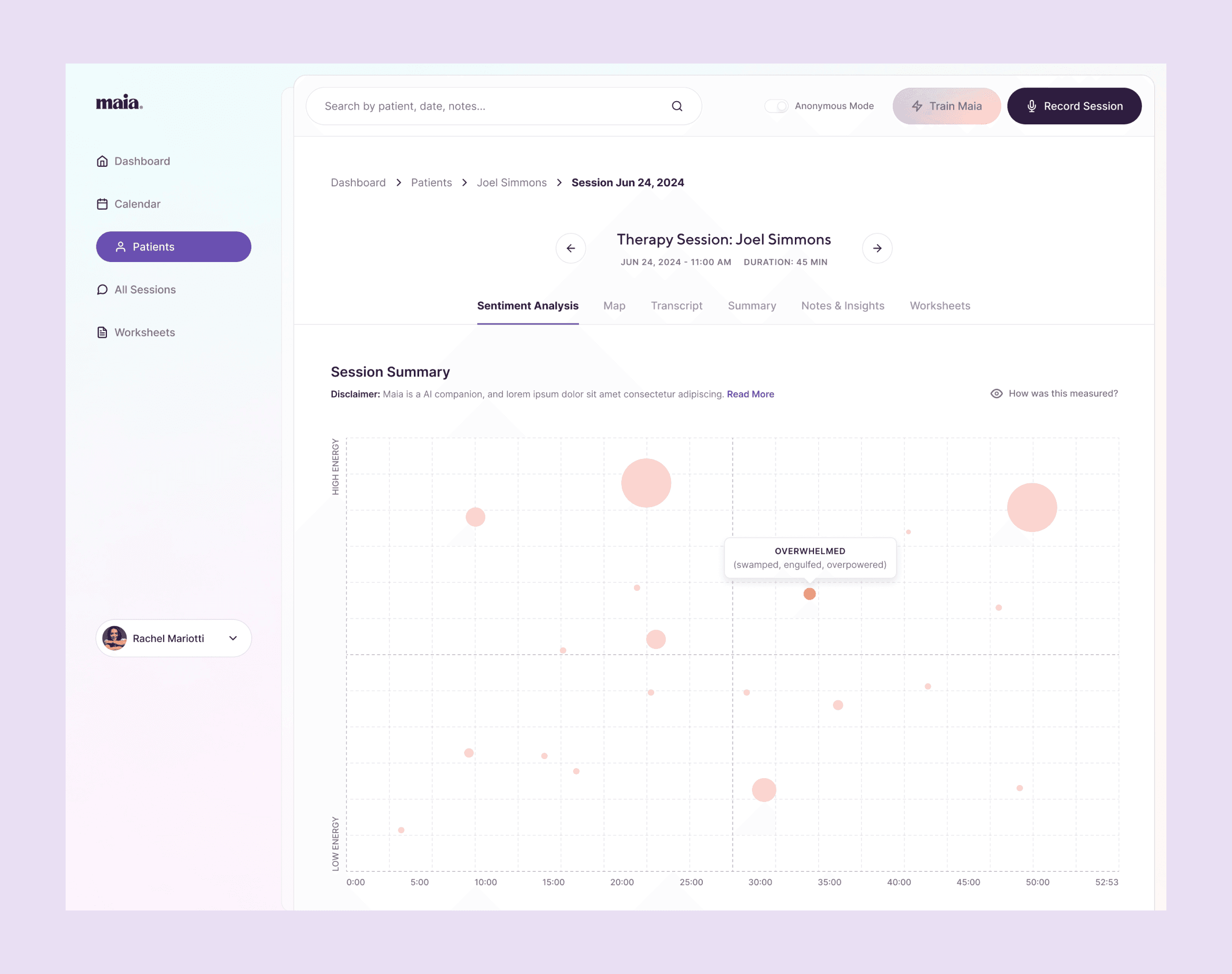Click the All Sessions chat icon
1232x974 pixels.
(102, 290)
